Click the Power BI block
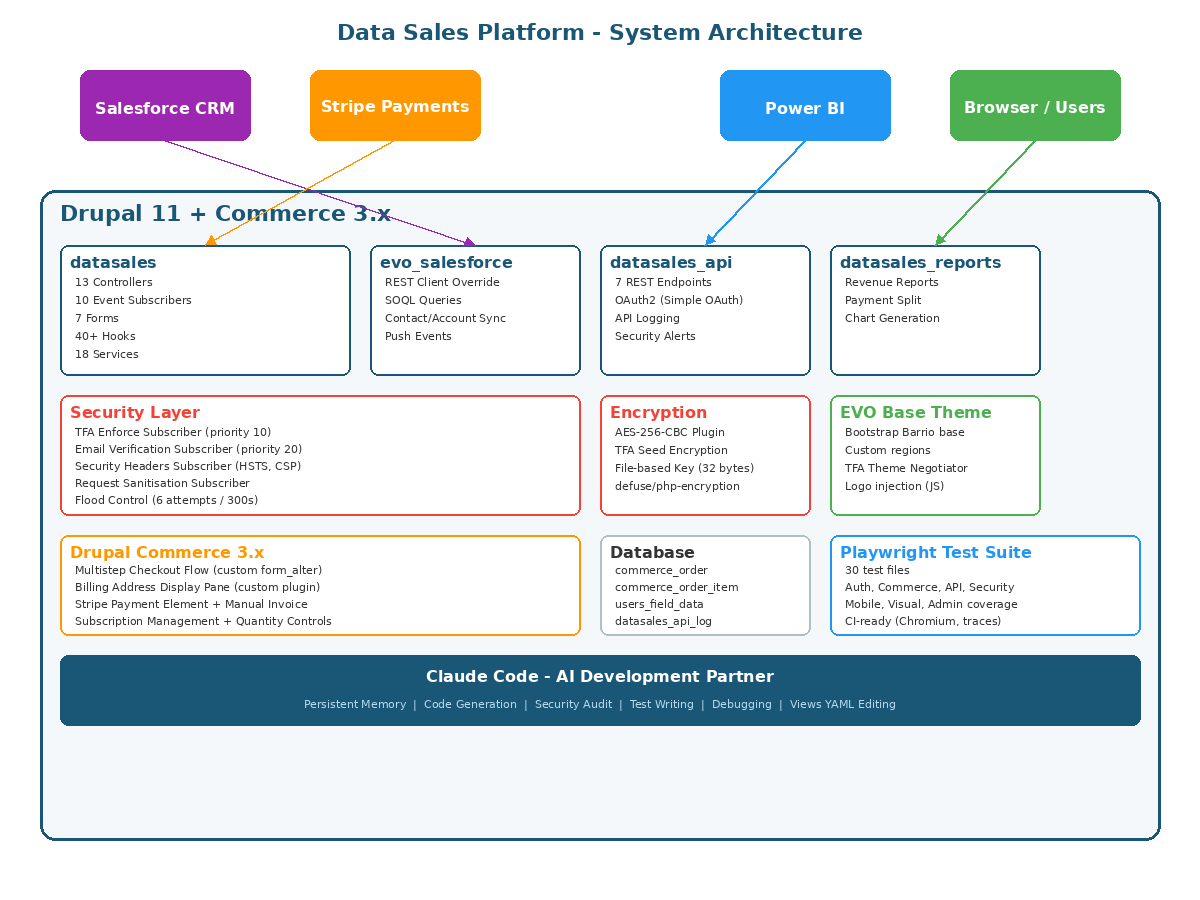Image resolution: width=1200 pixels, height=900 pixels. 805,105
